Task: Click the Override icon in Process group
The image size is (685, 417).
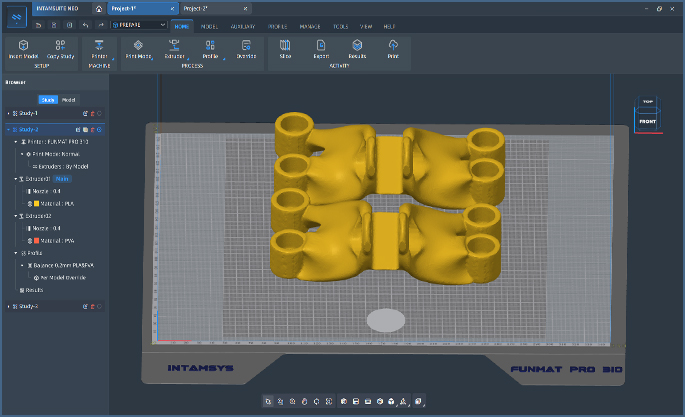Action: [x=245, y=46]
